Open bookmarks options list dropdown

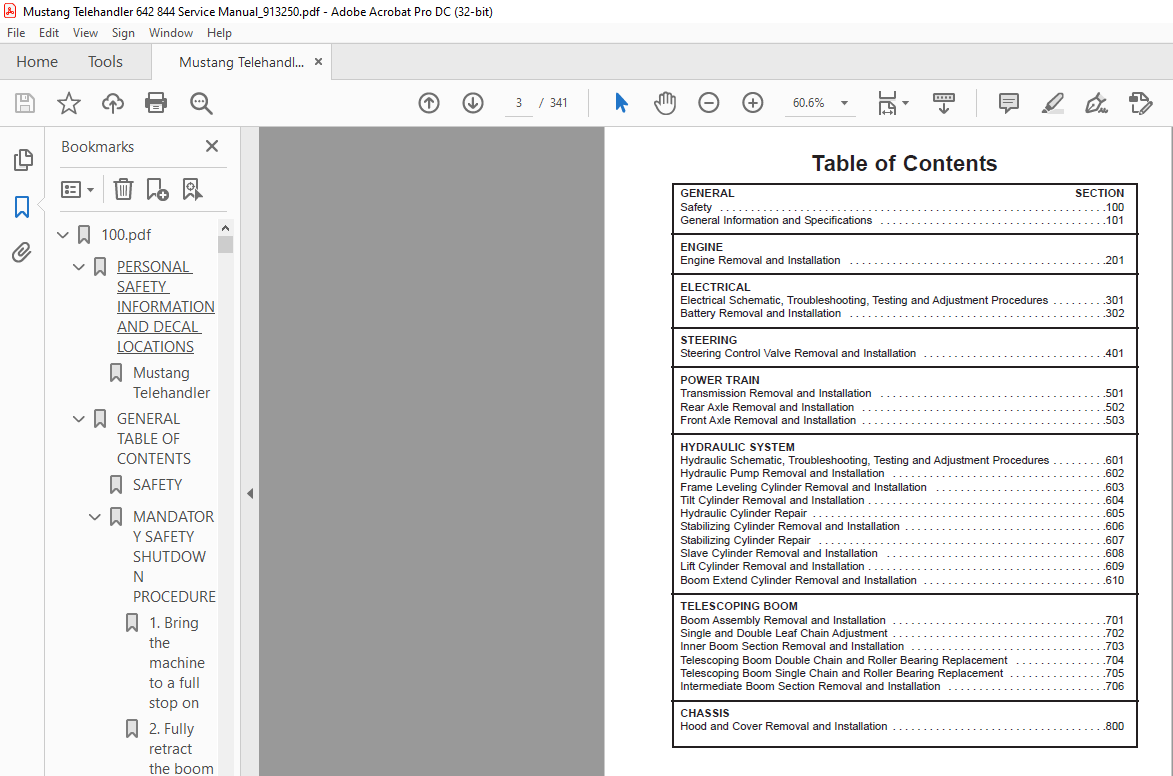77,189
